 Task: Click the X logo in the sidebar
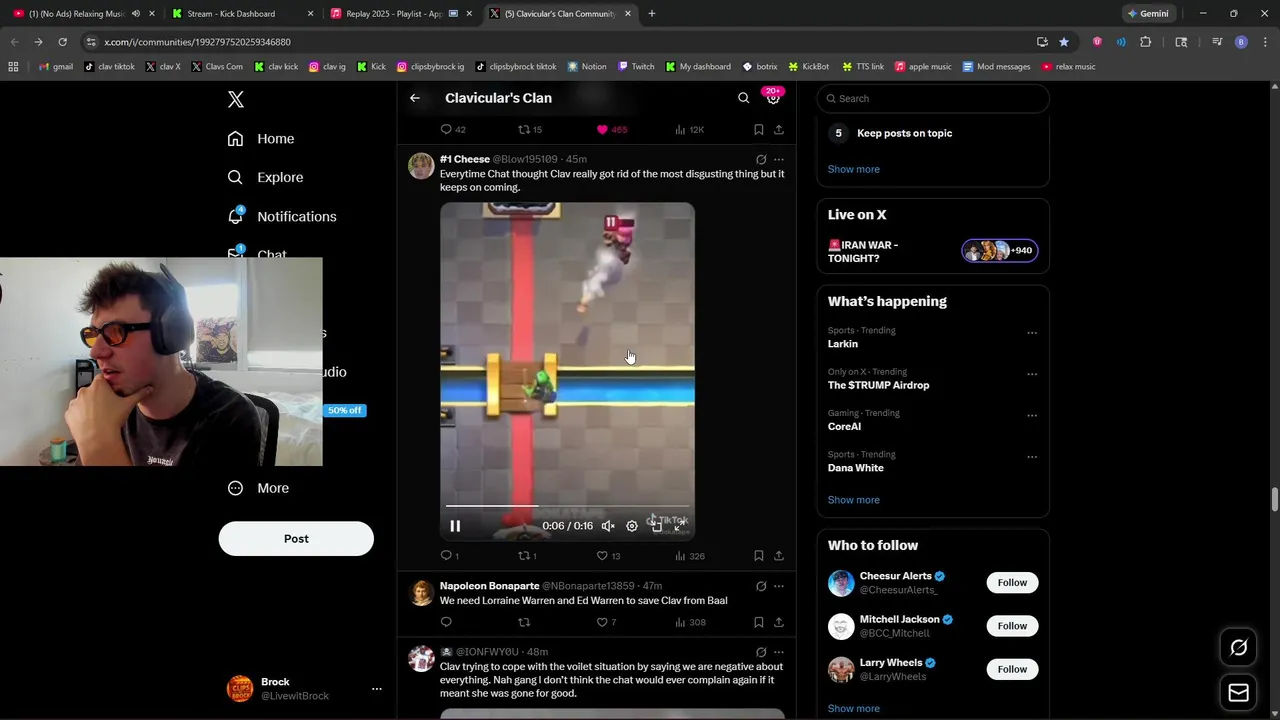coord(236,99)
